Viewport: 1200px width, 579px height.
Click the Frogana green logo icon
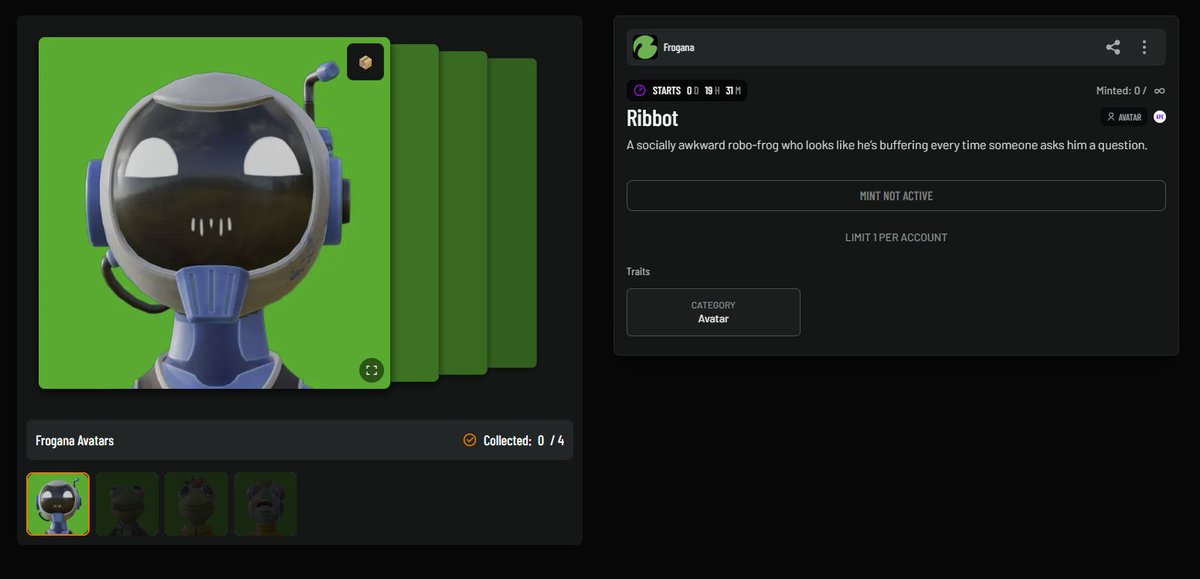[x=645, y=47]
